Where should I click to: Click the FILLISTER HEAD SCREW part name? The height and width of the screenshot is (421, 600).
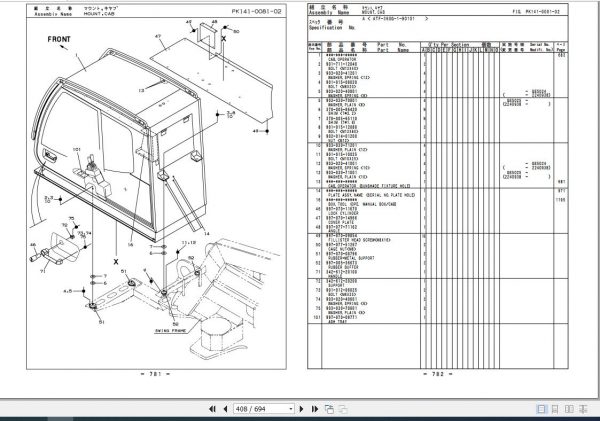click(359, 240)
